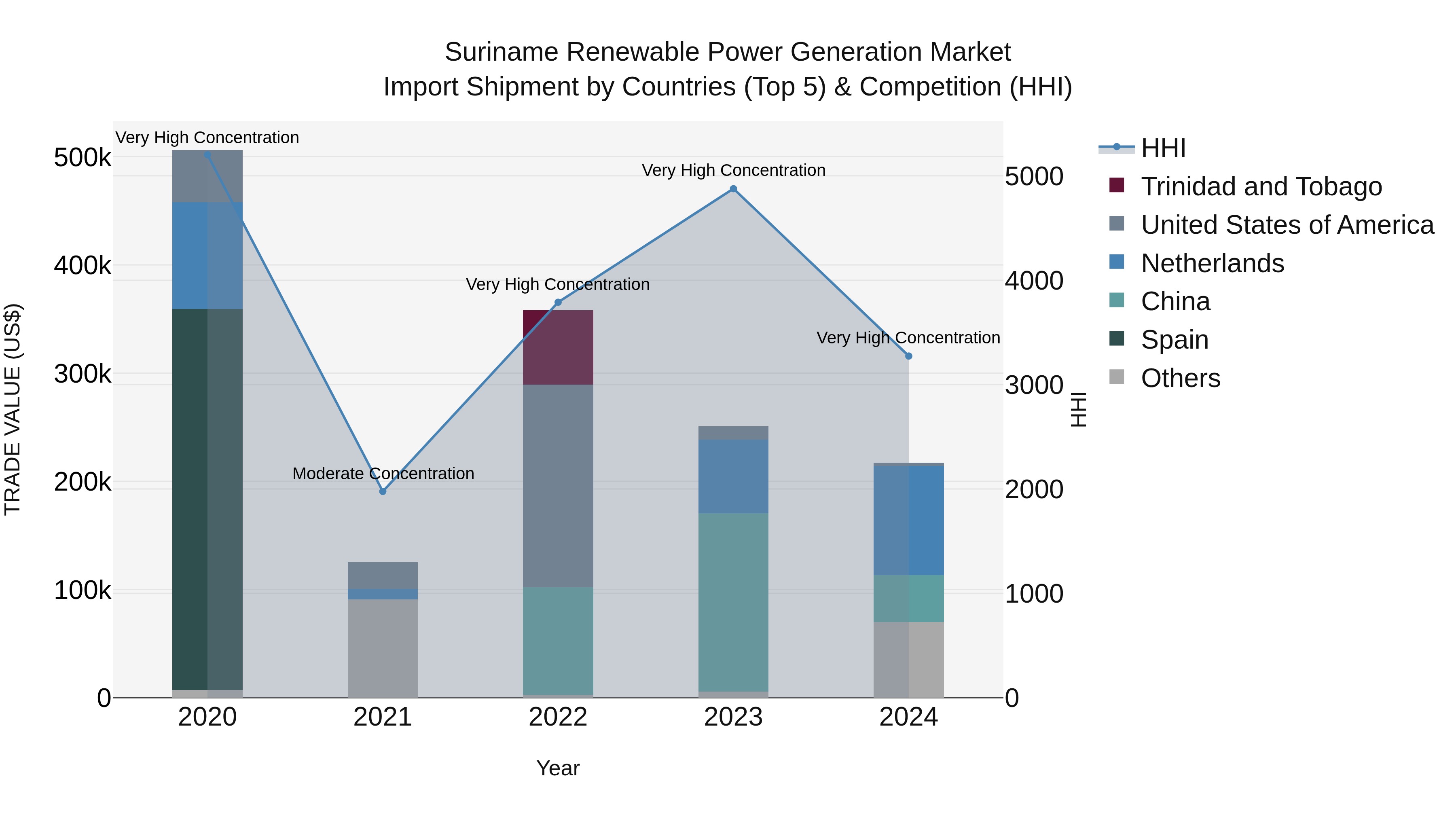Select the Netherlands bar segment in 2024
Viewport: 1456px width, 819px height.
[908, 521]
